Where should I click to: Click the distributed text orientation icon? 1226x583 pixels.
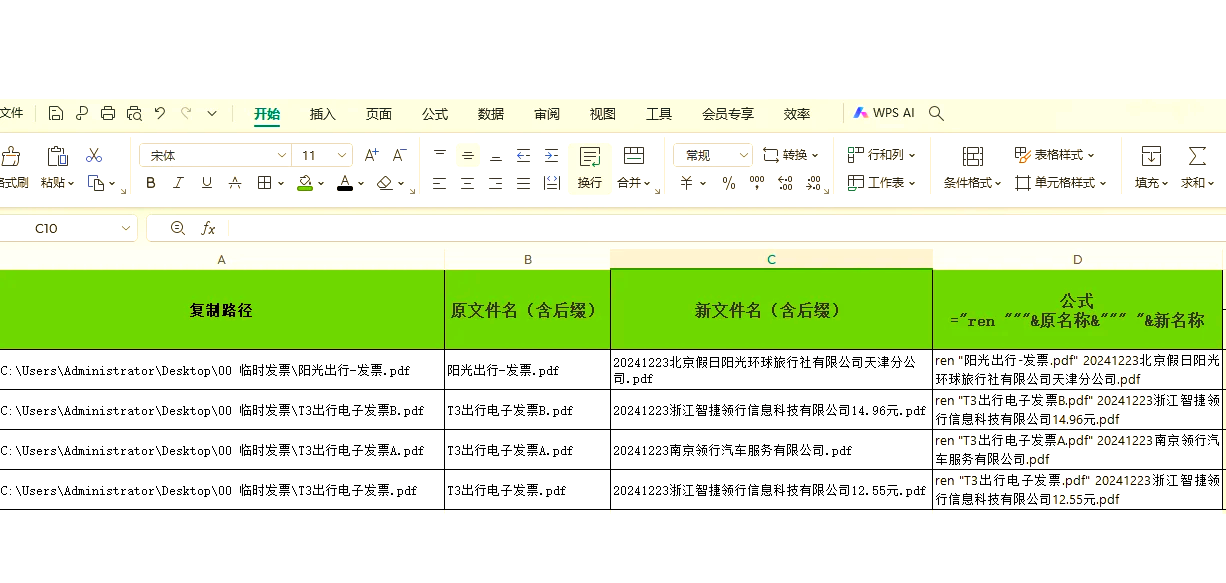click(551, 183)
